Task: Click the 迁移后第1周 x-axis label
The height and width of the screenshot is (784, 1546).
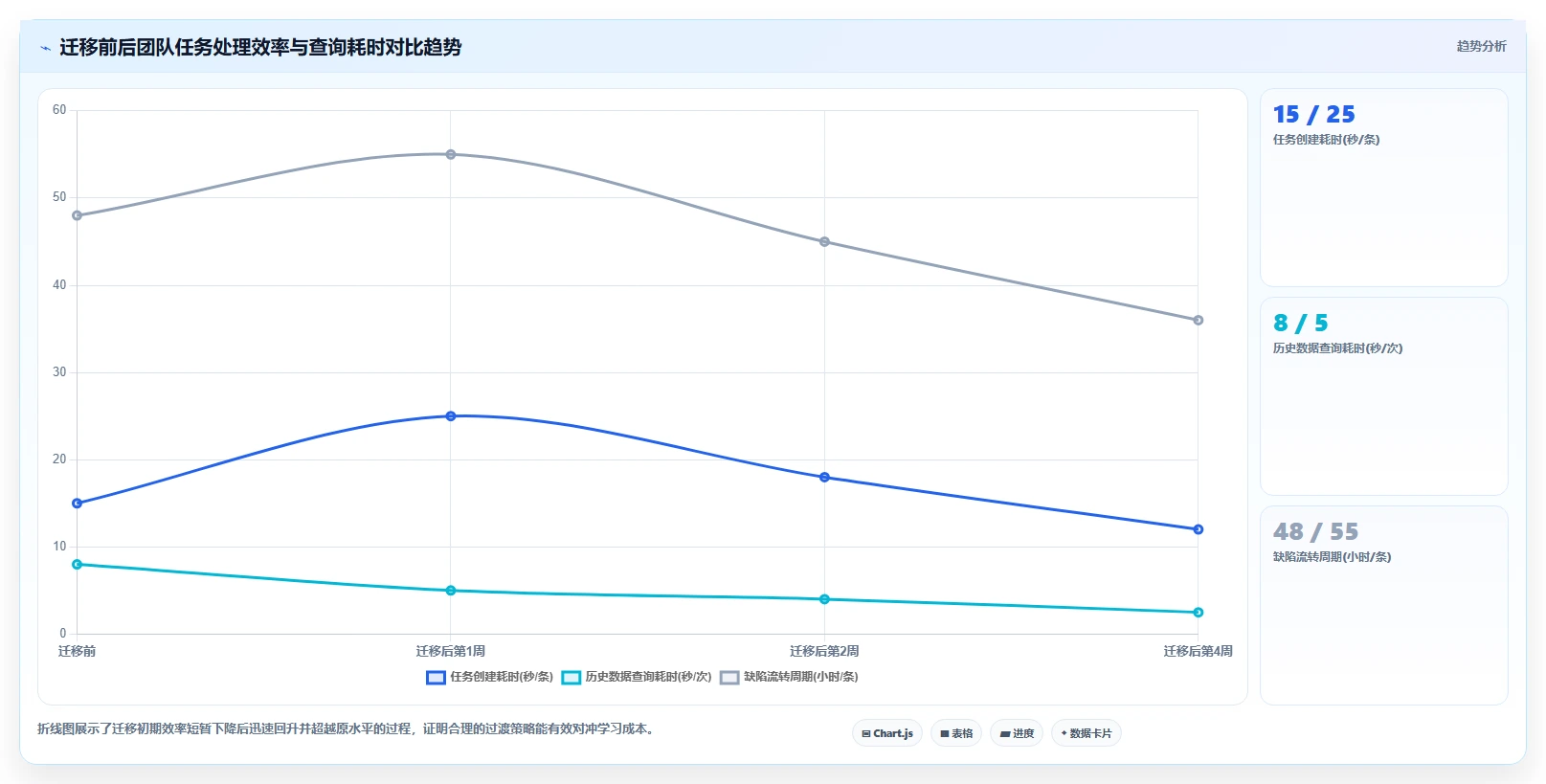Action: (451, 651)
